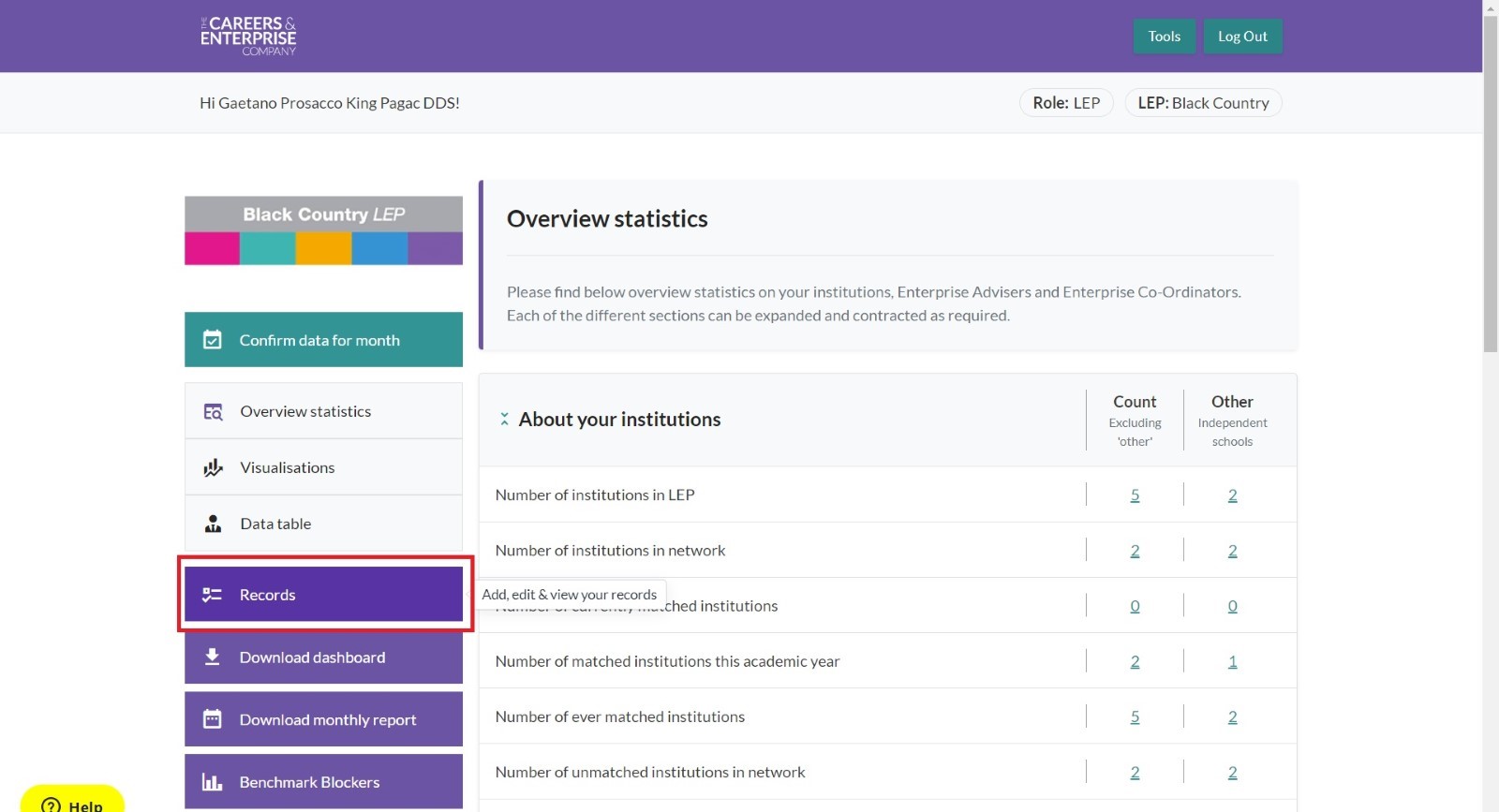1499x812 pixels.
Task: Click the Download dashboard arrow icon
Action: coord(213,657)
